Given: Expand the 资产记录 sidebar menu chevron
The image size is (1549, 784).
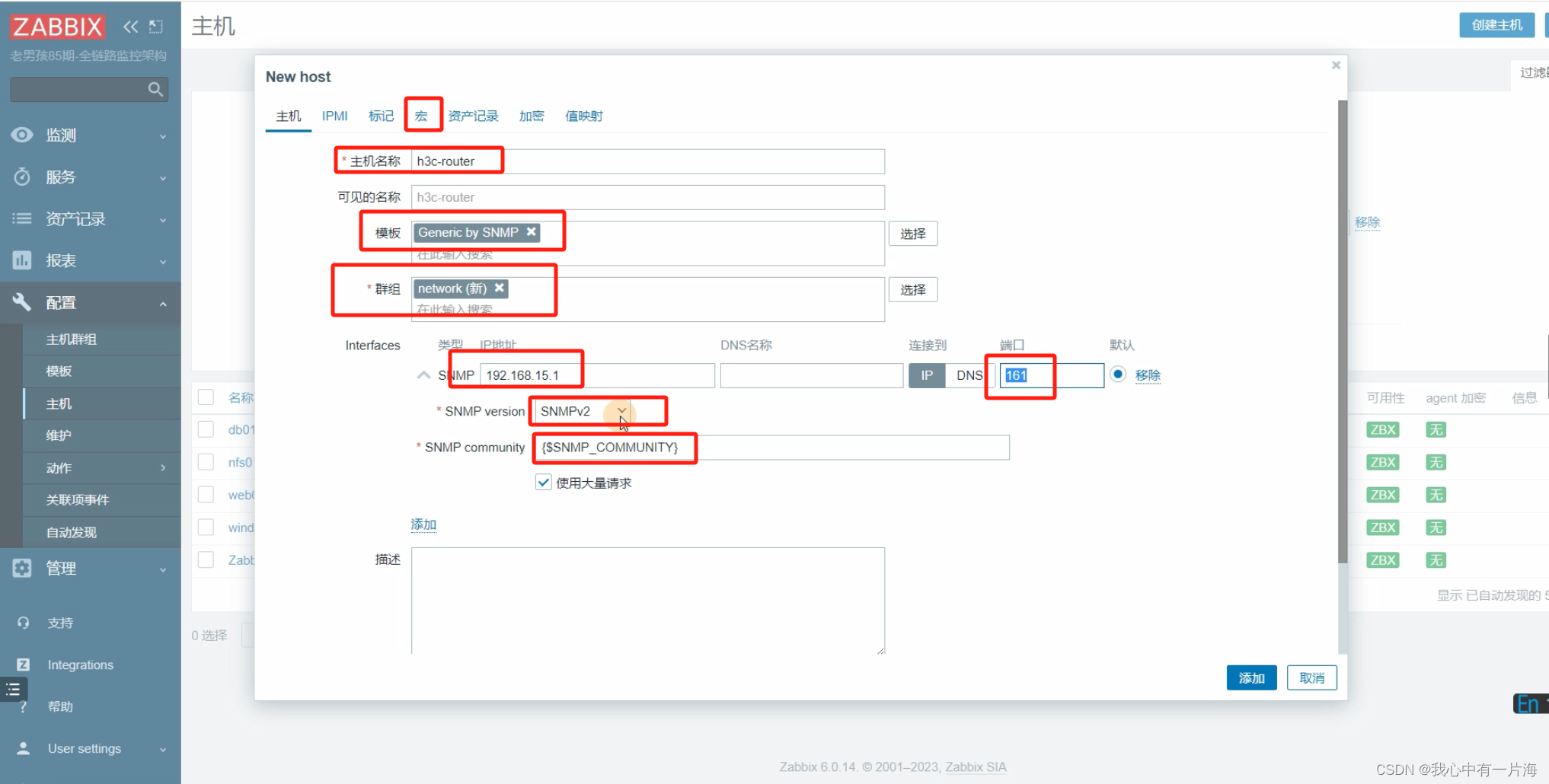Looking at the screenshot, I should pos(163,220).
